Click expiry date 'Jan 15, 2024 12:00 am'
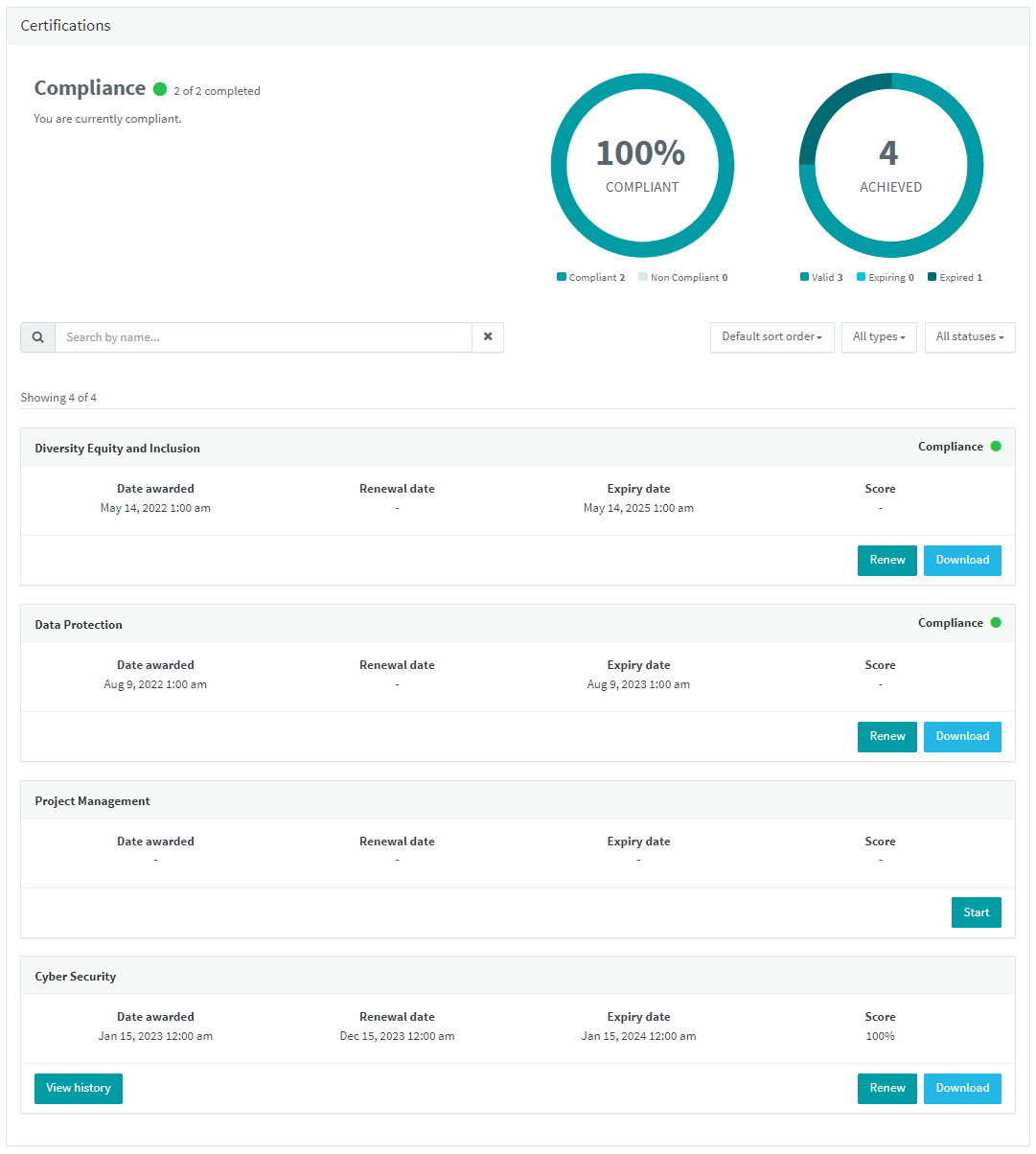1036x1154 pixels. coord(638,1036)
